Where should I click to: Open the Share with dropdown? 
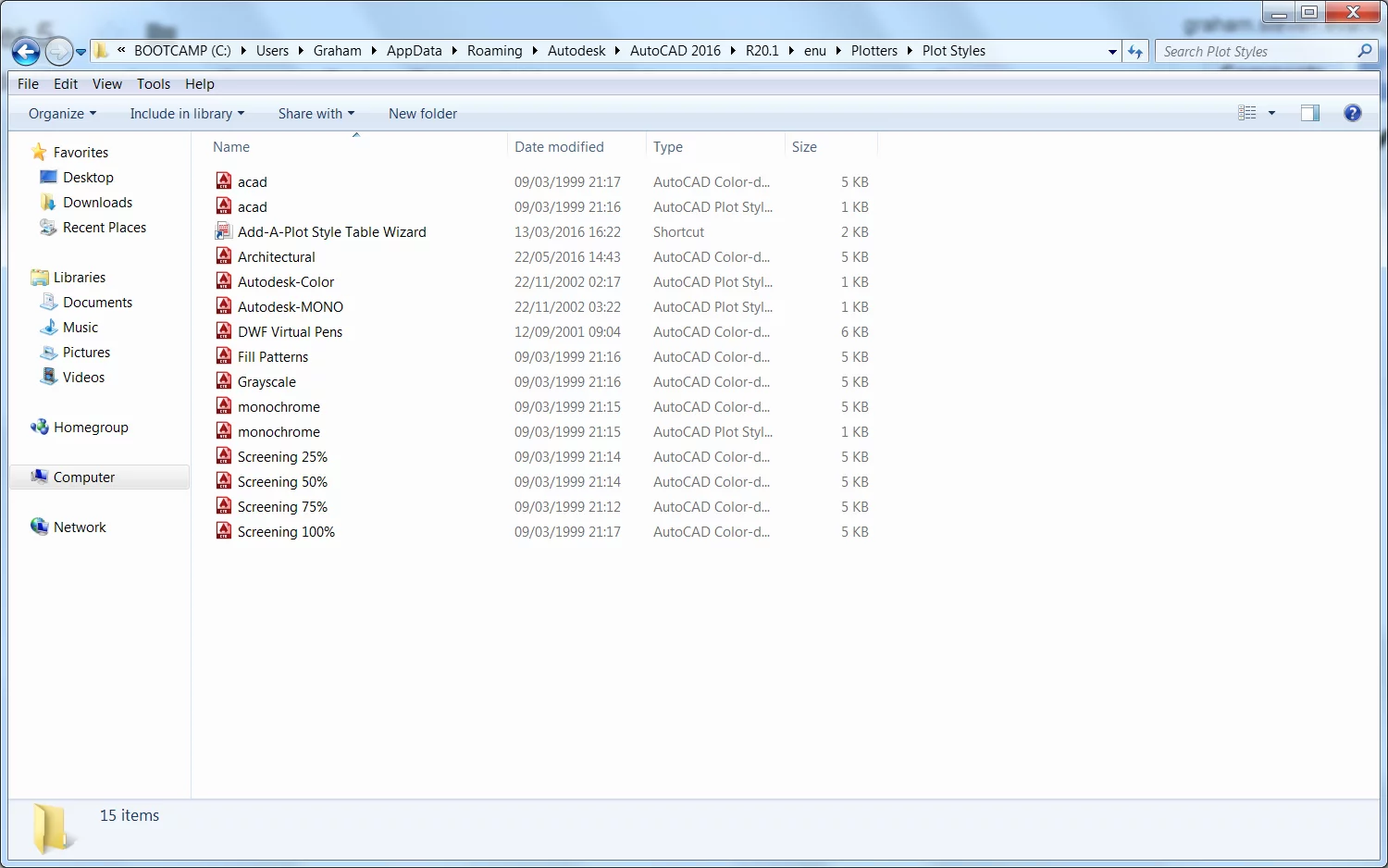tap(316, 114)
